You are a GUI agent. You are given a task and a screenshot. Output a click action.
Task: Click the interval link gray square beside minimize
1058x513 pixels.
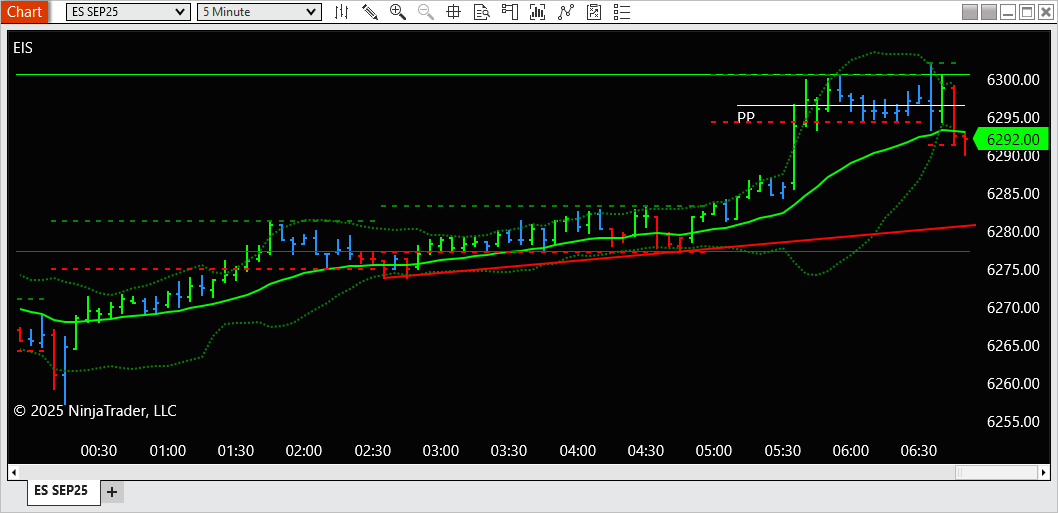989,11
